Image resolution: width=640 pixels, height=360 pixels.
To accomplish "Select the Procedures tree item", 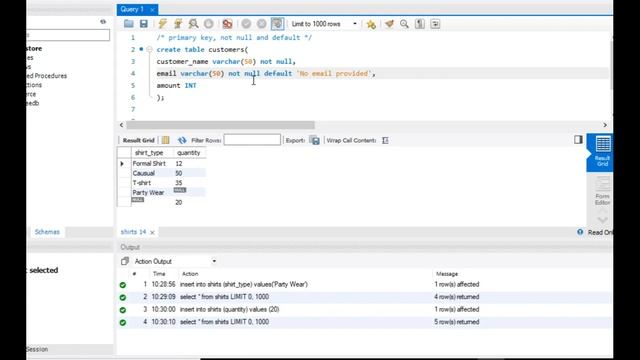I will pos(47,76).
